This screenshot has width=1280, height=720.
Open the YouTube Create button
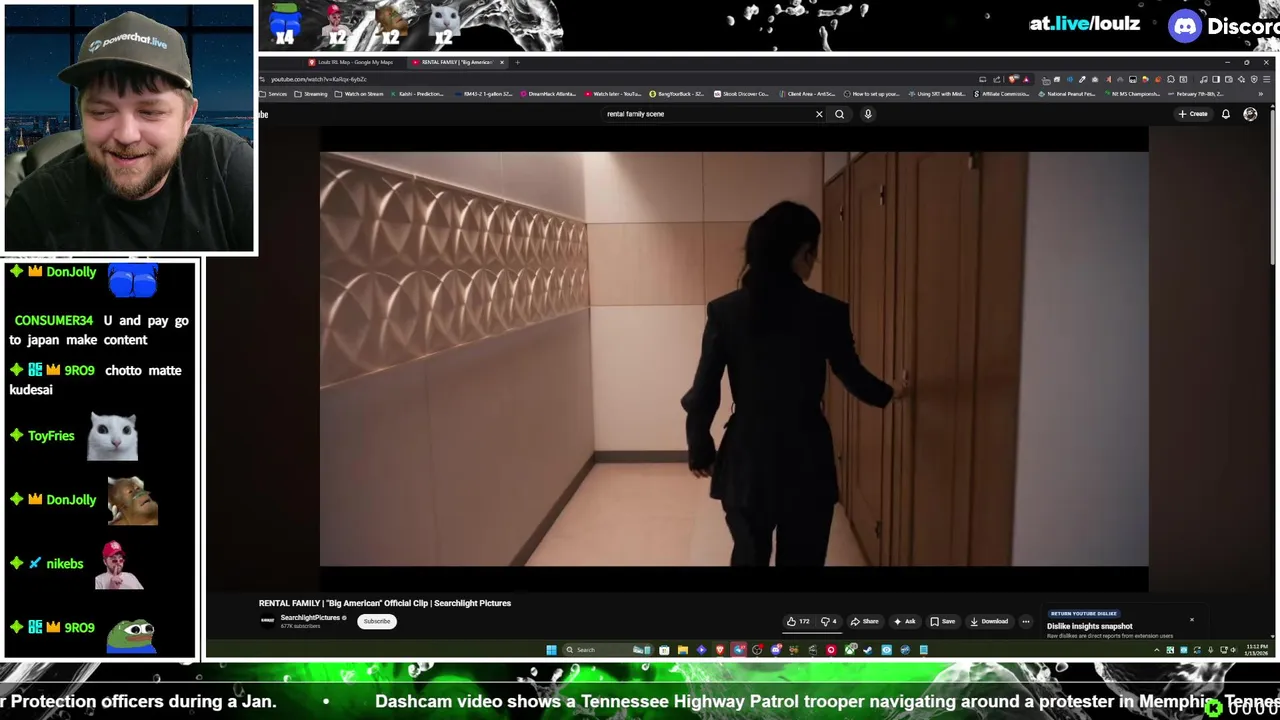tap(1193, 114)
